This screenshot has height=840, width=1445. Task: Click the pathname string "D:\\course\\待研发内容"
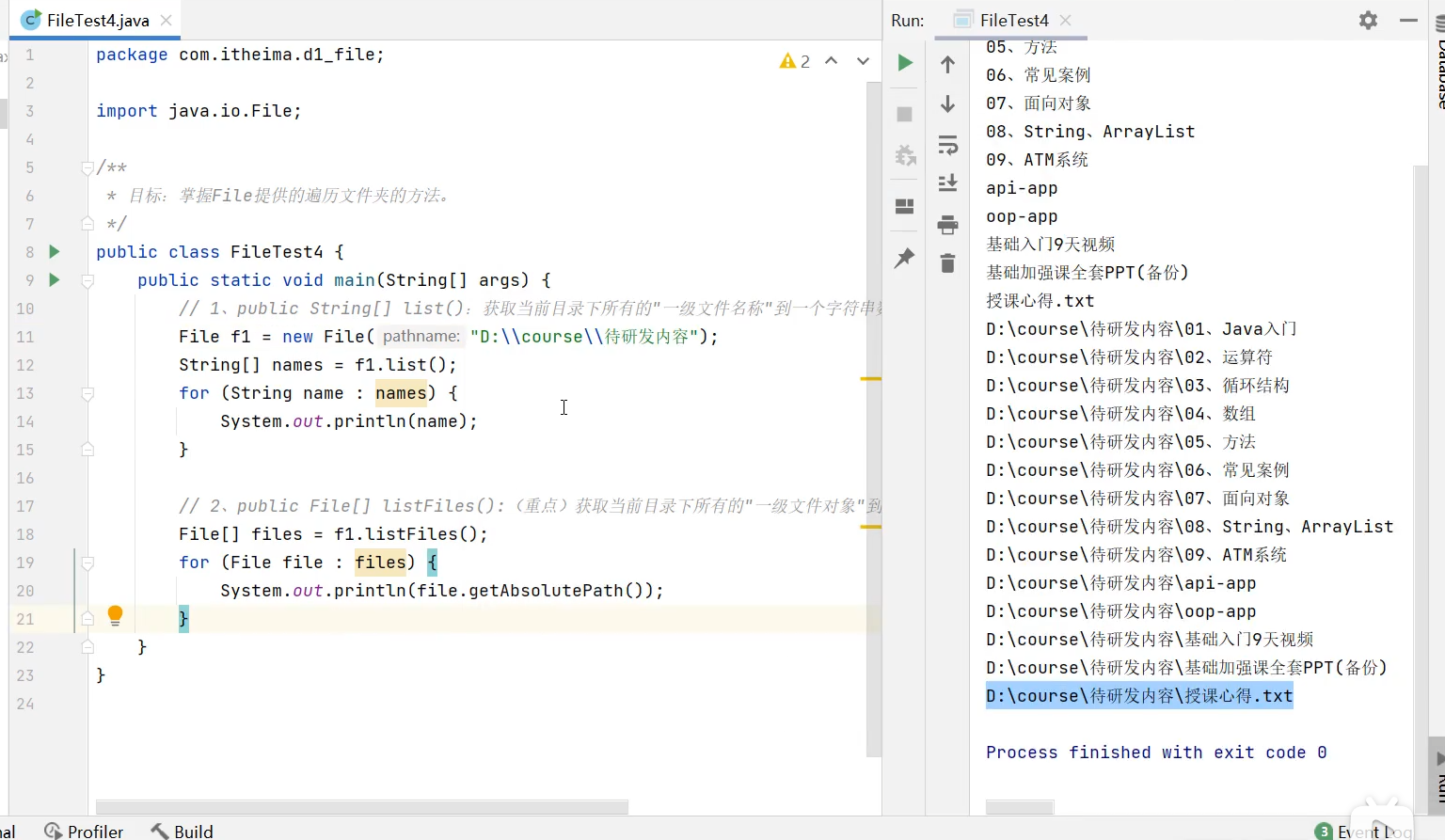tap(583, 337)
